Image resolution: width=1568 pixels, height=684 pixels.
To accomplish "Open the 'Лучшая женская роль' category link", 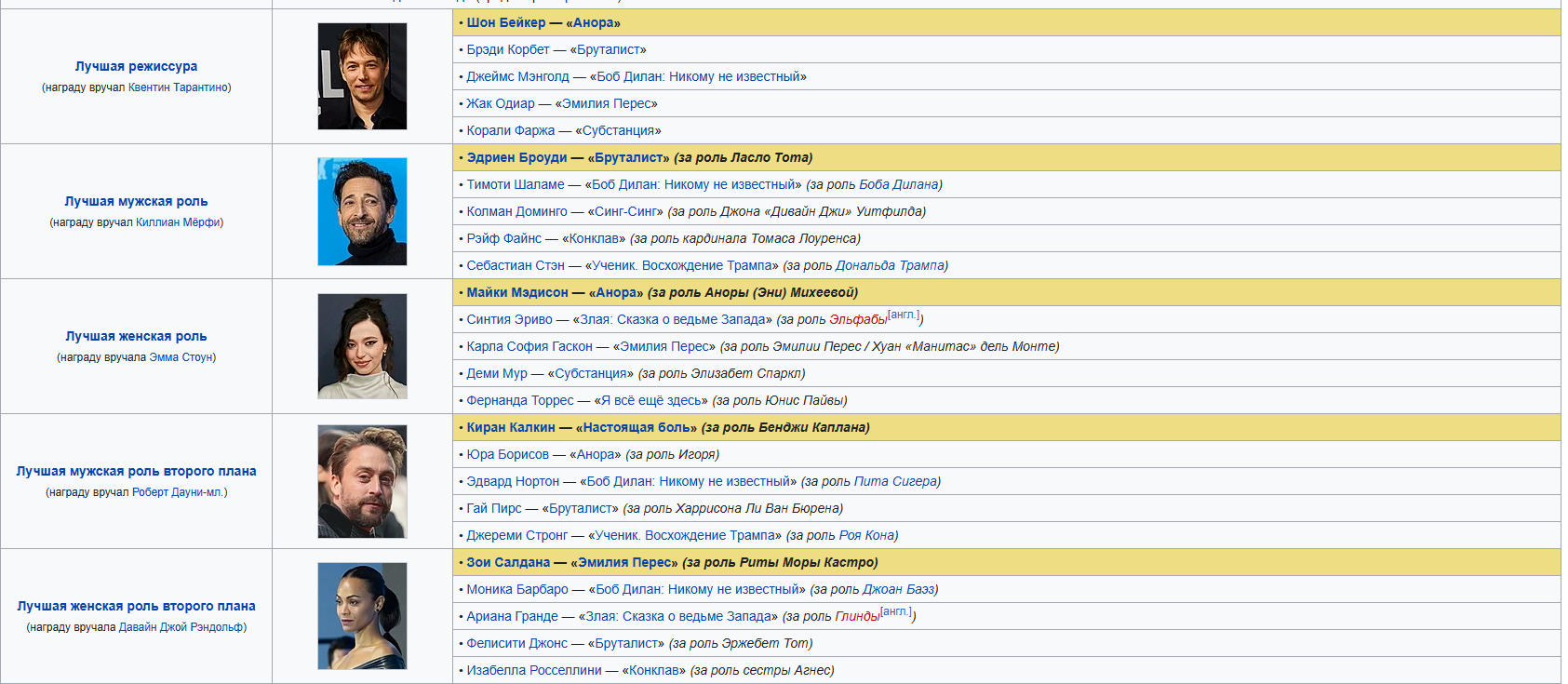I will click(x=136, y=336).
